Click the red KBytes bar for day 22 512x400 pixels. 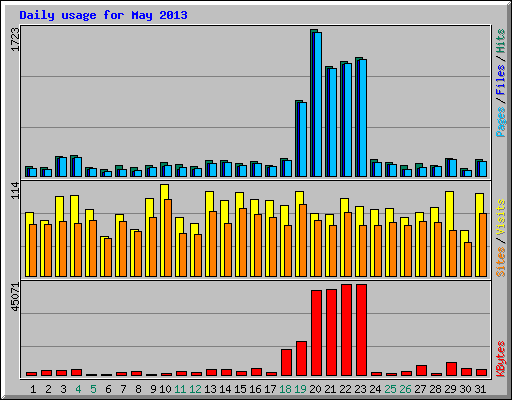click(346, 330)
